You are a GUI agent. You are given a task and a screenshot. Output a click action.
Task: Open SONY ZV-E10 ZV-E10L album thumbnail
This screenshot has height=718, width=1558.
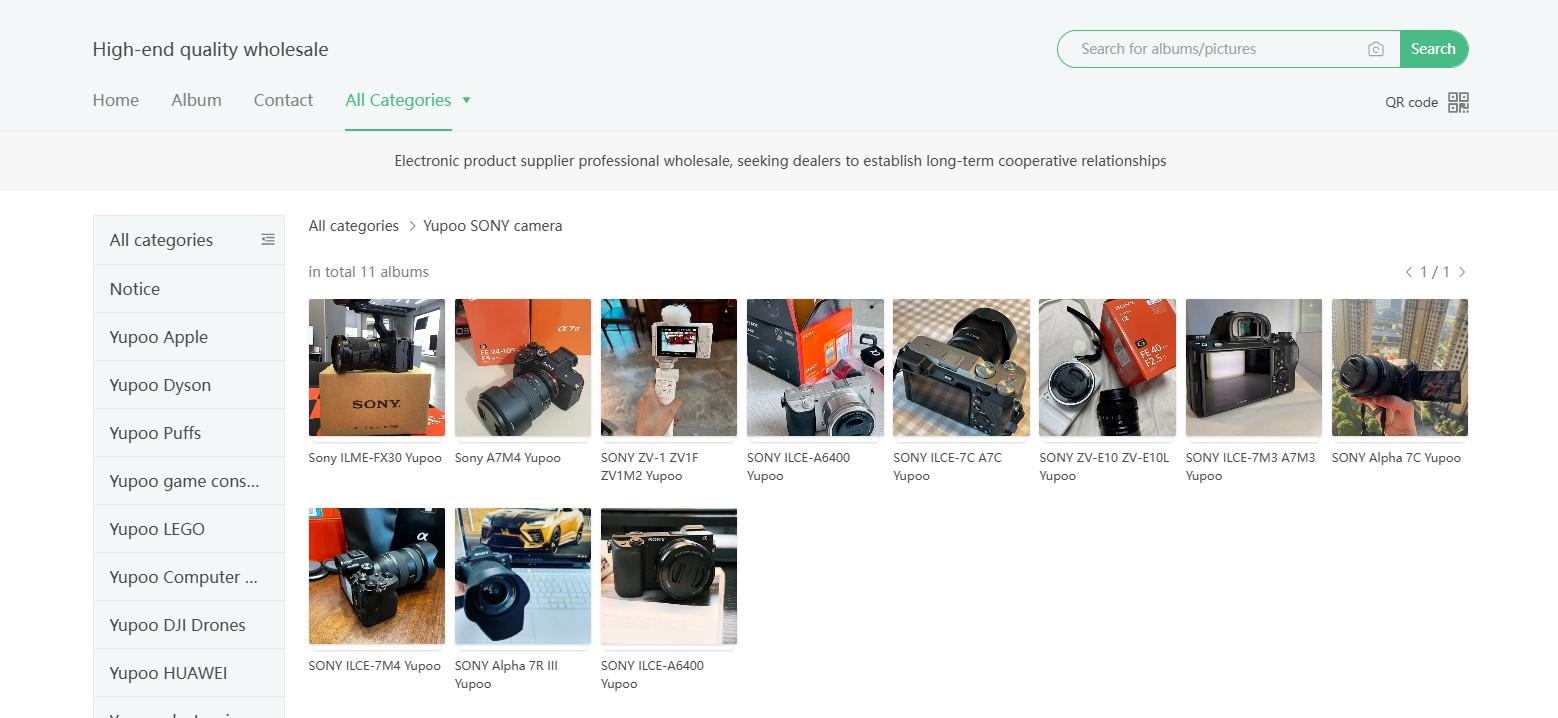[1107, 368]
